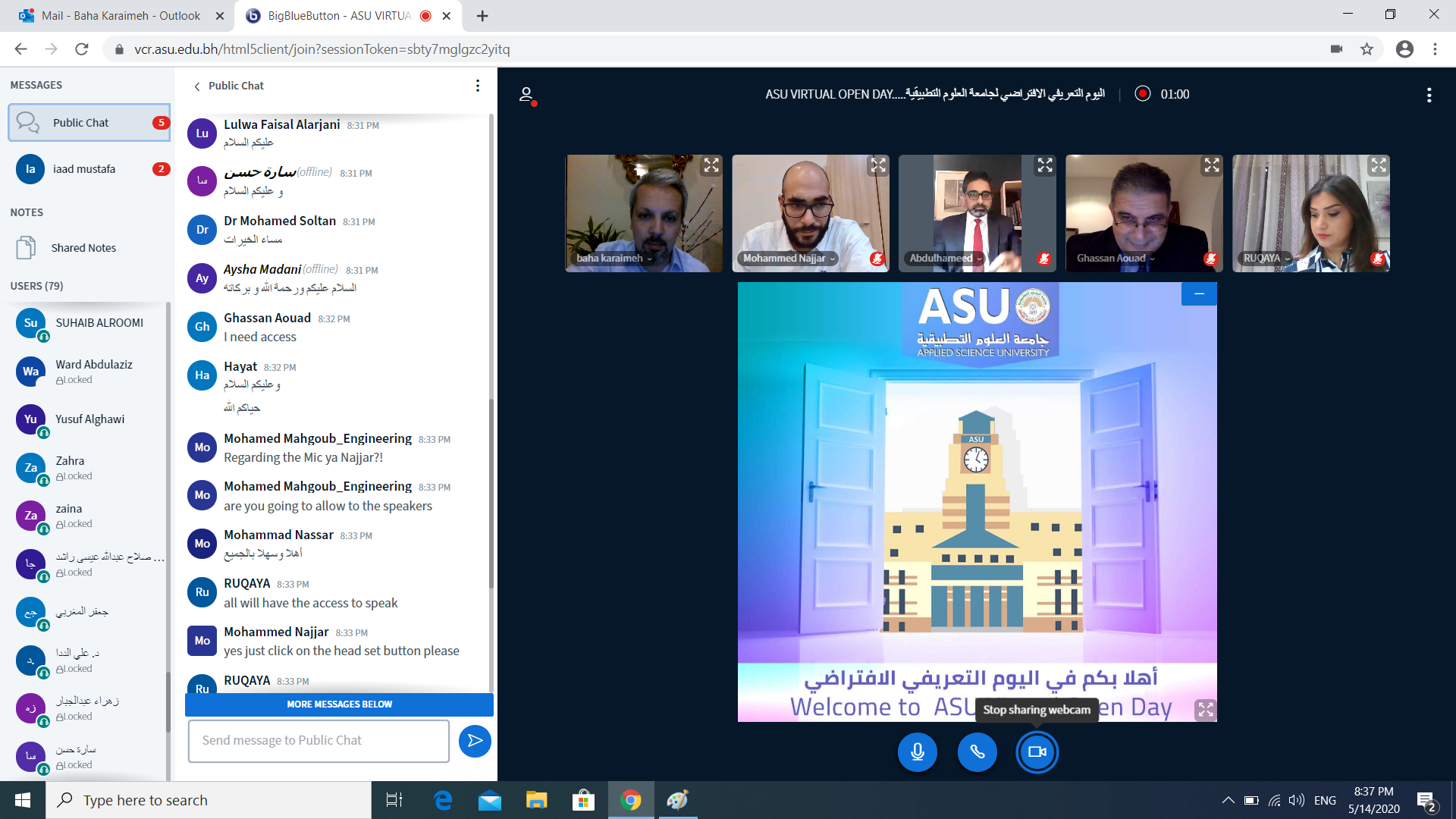
Task: Click Hayat chat avatar
Action: 202,375
